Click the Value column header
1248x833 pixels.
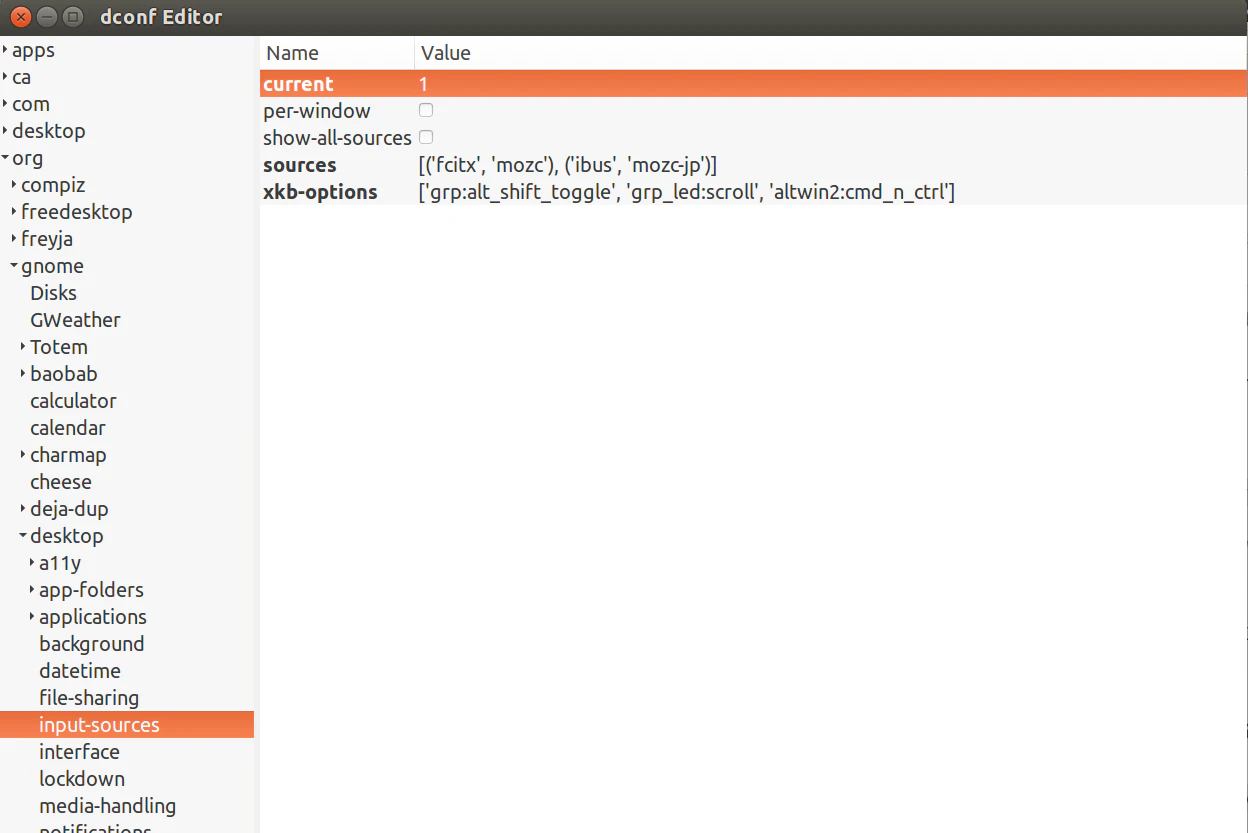coord(831,53)
